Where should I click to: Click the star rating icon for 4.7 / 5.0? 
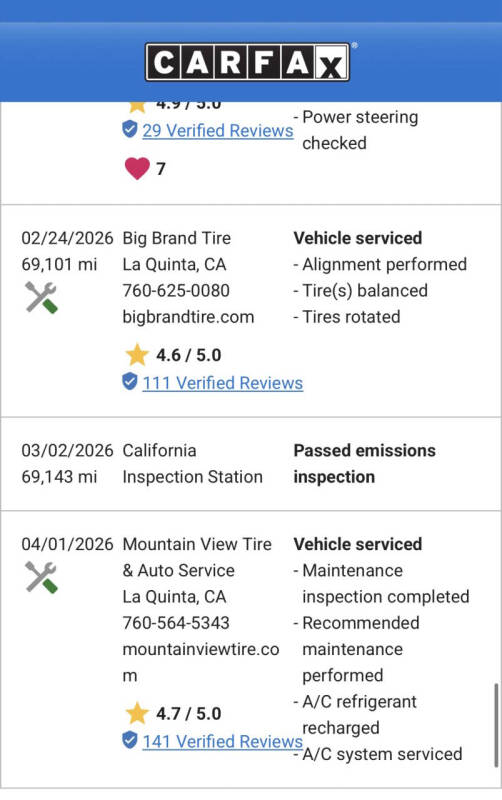(x=137, y=713)
